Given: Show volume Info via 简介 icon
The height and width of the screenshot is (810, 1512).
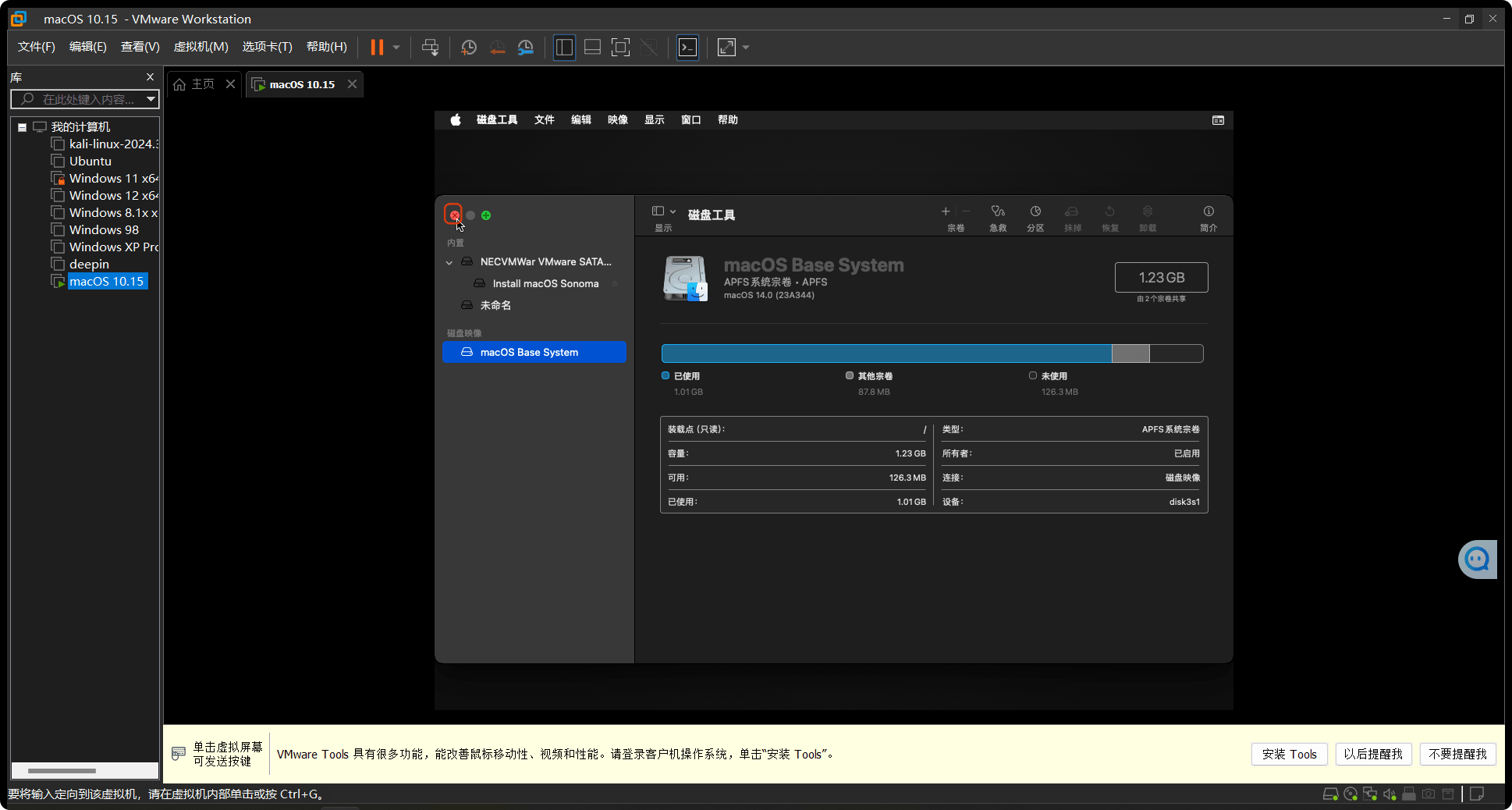Looking at the screenshot, I should pyautogui.click(x=1209, y=217).
